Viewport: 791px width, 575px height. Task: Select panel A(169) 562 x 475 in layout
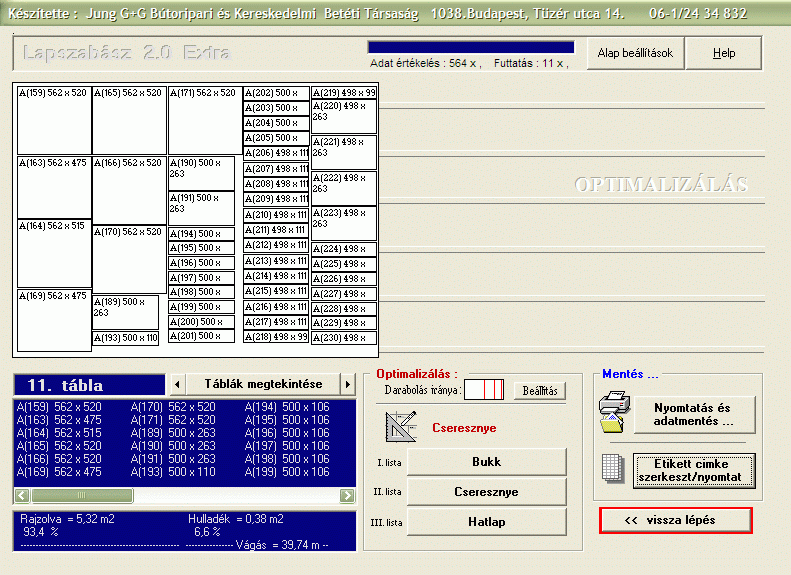[x=54, y=320]
